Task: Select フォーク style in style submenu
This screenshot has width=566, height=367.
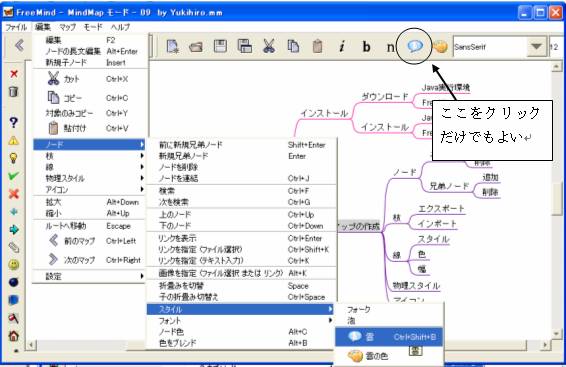Action: 389,309
